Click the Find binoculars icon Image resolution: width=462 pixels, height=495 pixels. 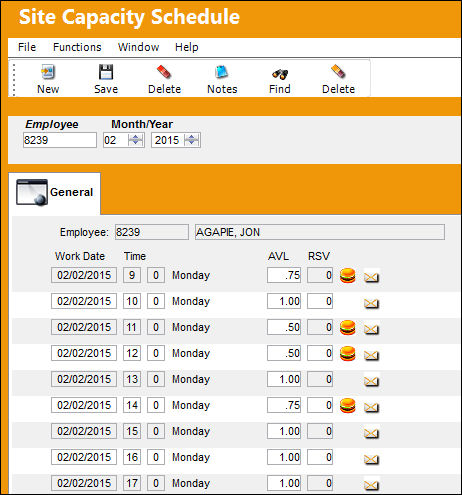click(x=280, y=74)
